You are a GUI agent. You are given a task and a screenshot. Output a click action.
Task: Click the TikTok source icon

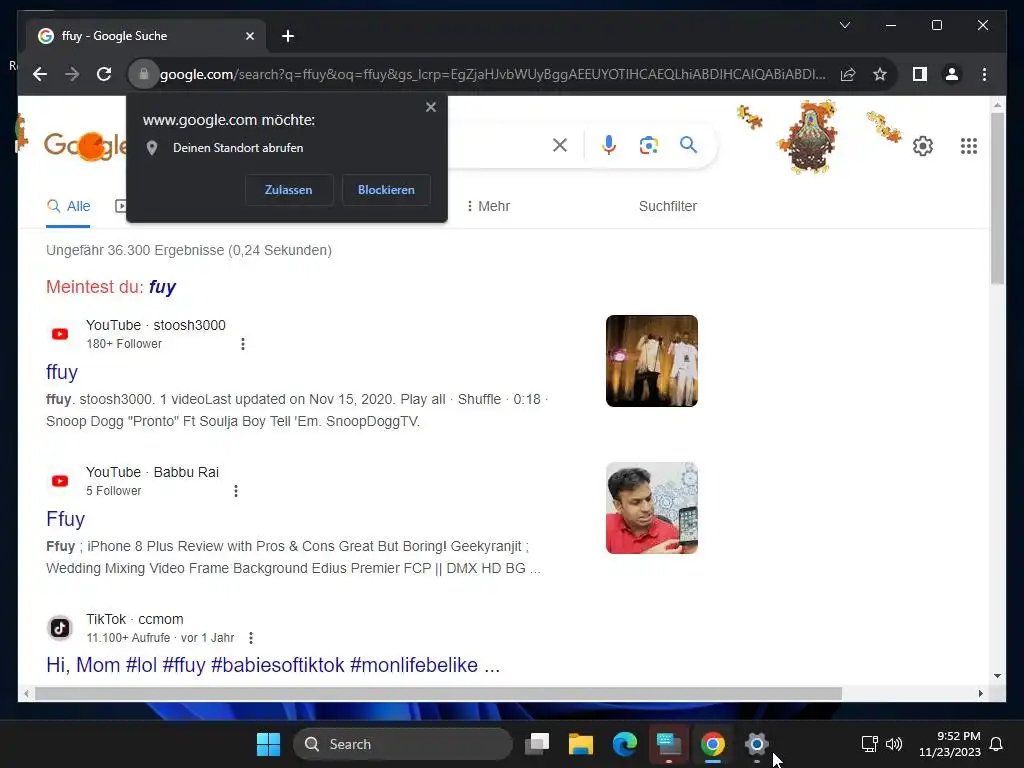[x=60, y=628]
